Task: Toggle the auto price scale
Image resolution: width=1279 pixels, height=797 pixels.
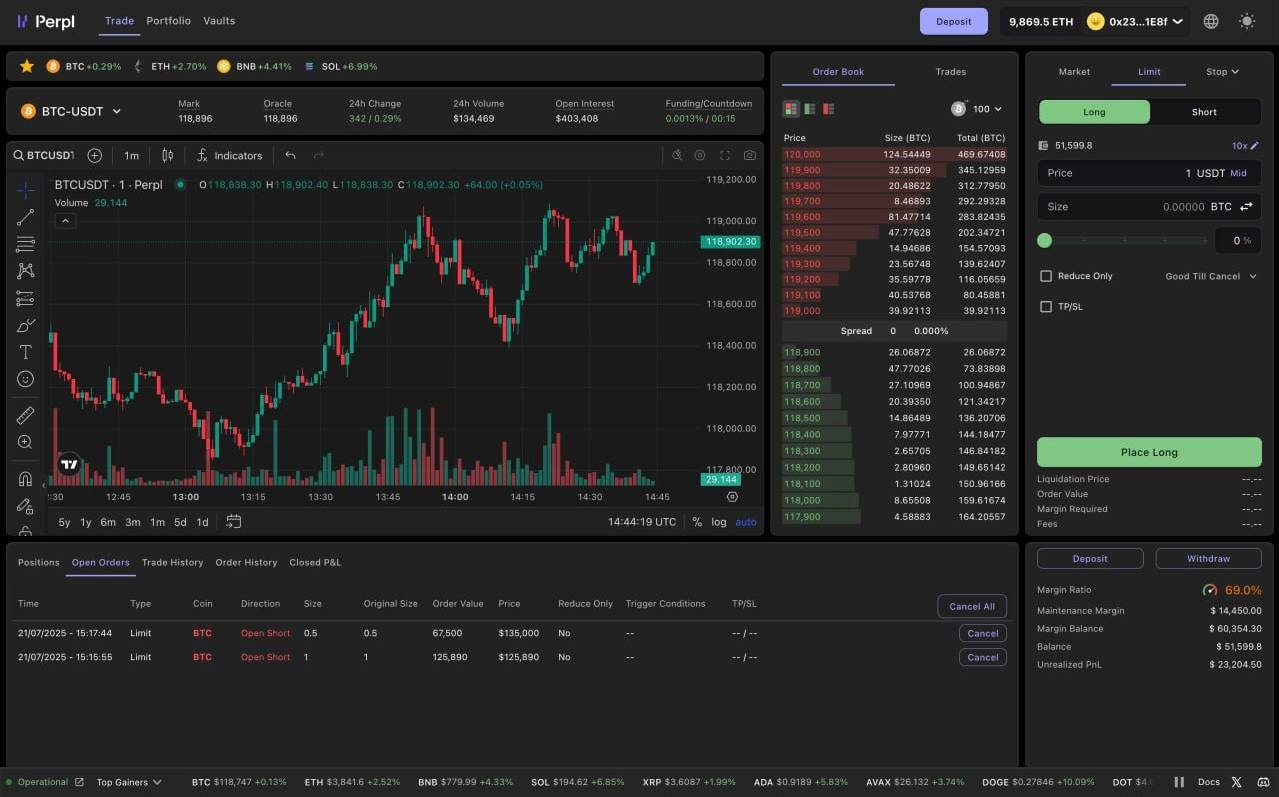Action: pyautogui.click(x=746, y=522)
